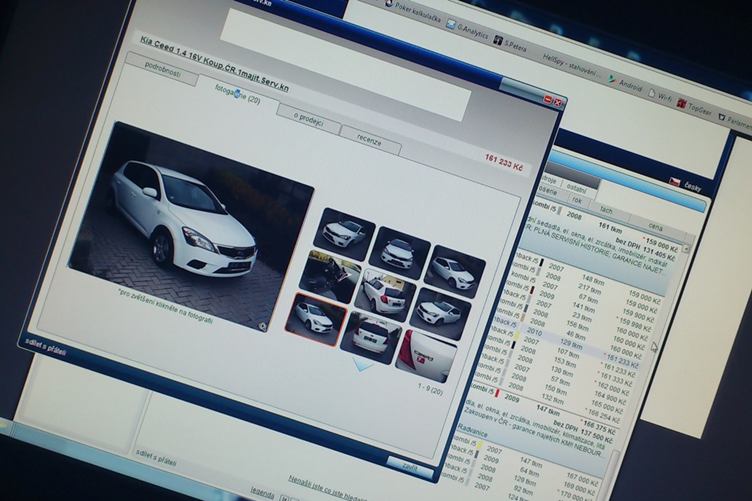The height and width of the screenshot is (501, 752).
Task: Click the '169 000 Kč' price
Action: click(x=578, y=488)
